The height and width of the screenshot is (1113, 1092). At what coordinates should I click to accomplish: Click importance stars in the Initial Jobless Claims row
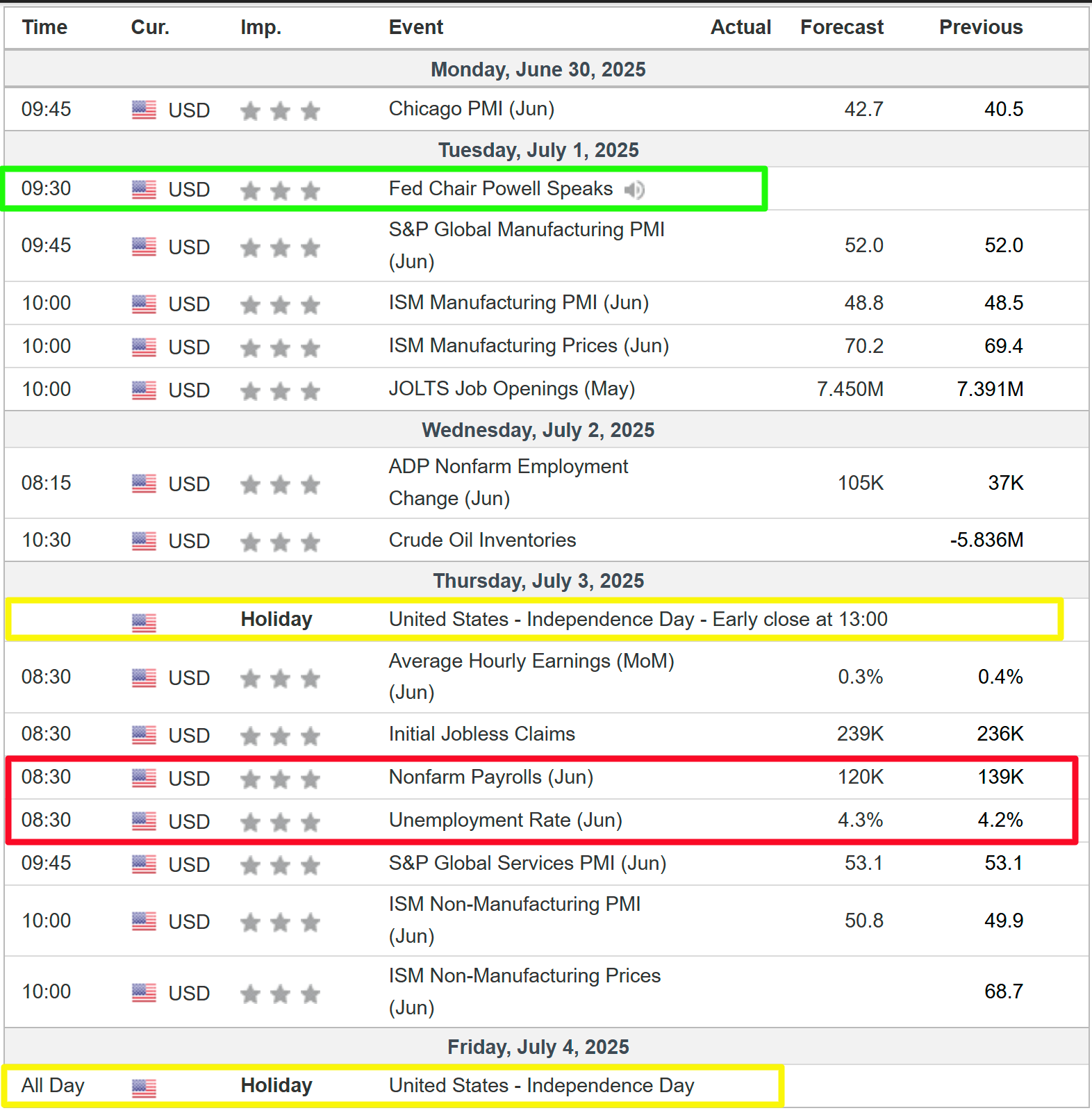click(280, 736)
